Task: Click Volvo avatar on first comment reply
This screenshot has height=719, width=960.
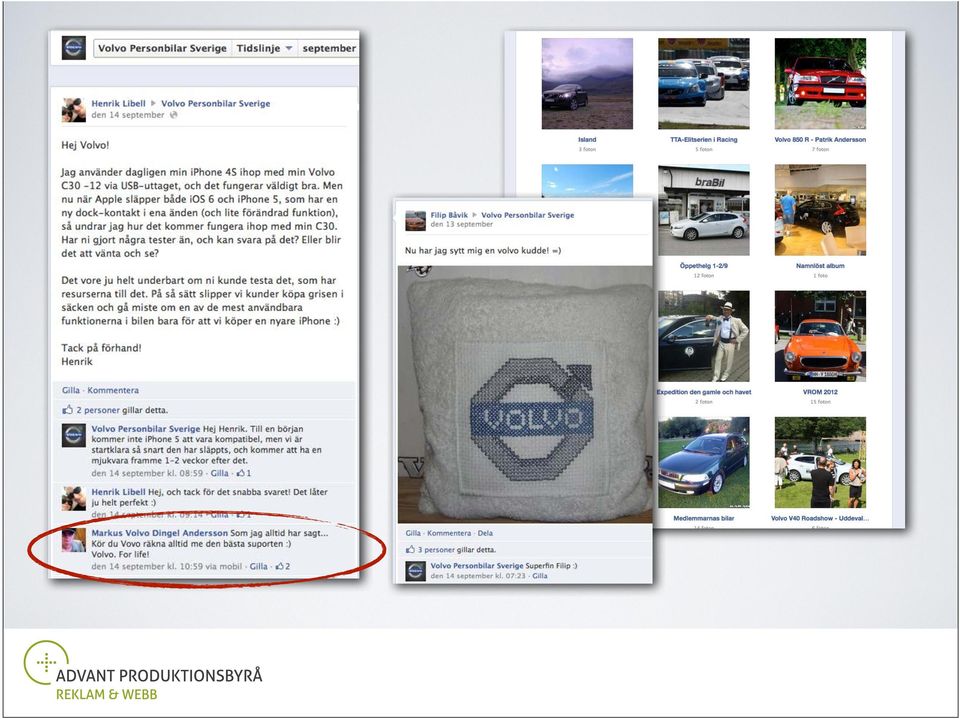Action: (x=73, y=435)
